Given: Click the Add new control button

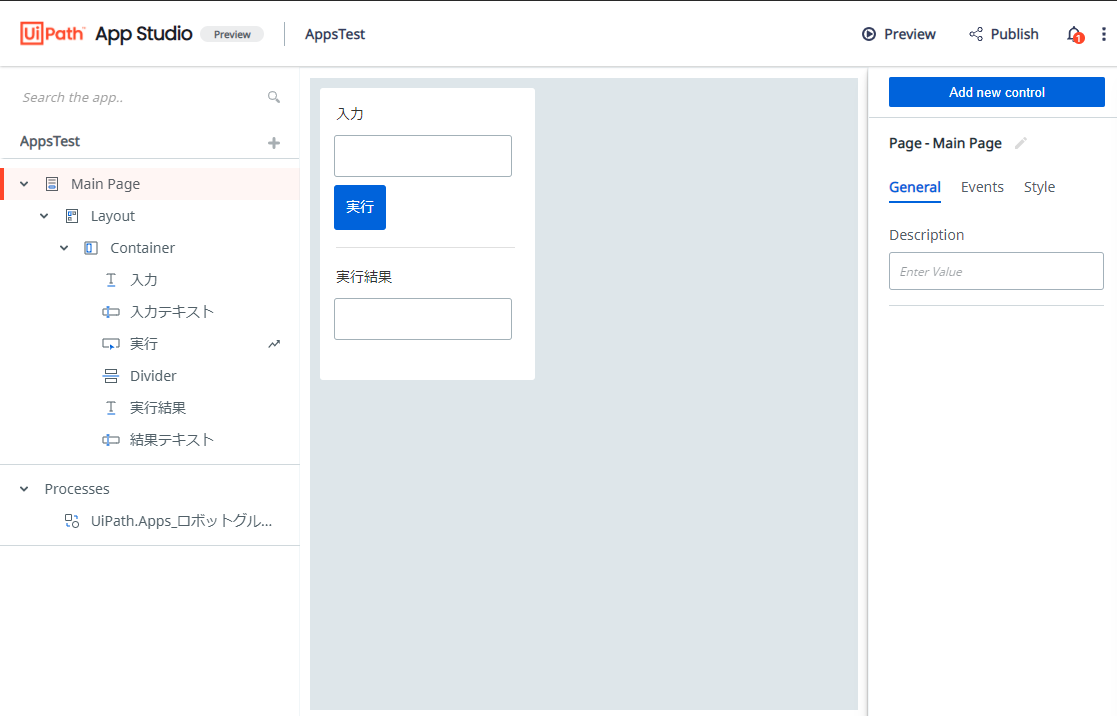Looking at the screenshot, I should [997, 92].
